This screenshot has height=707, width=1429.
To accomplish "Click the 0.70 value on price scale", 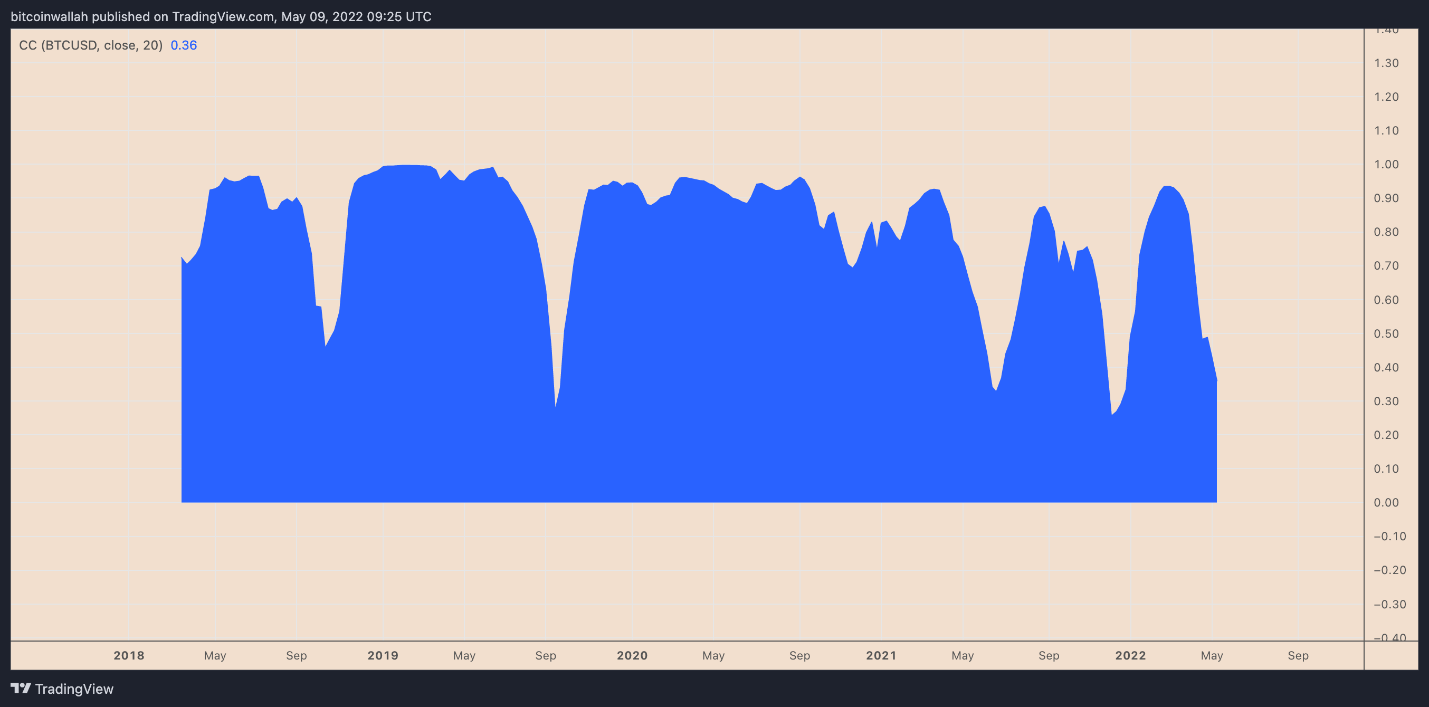I will pyautogui.click(x=1385, y=266).
